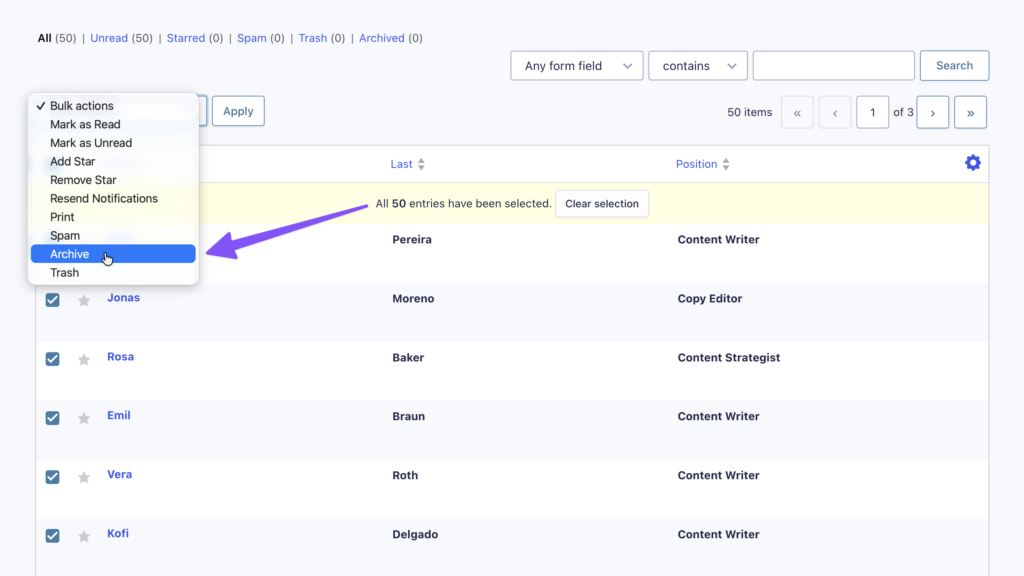This screenshot has height=576, width=1024.
Task: Choose Spam bulk action
Action: point(113,235)
